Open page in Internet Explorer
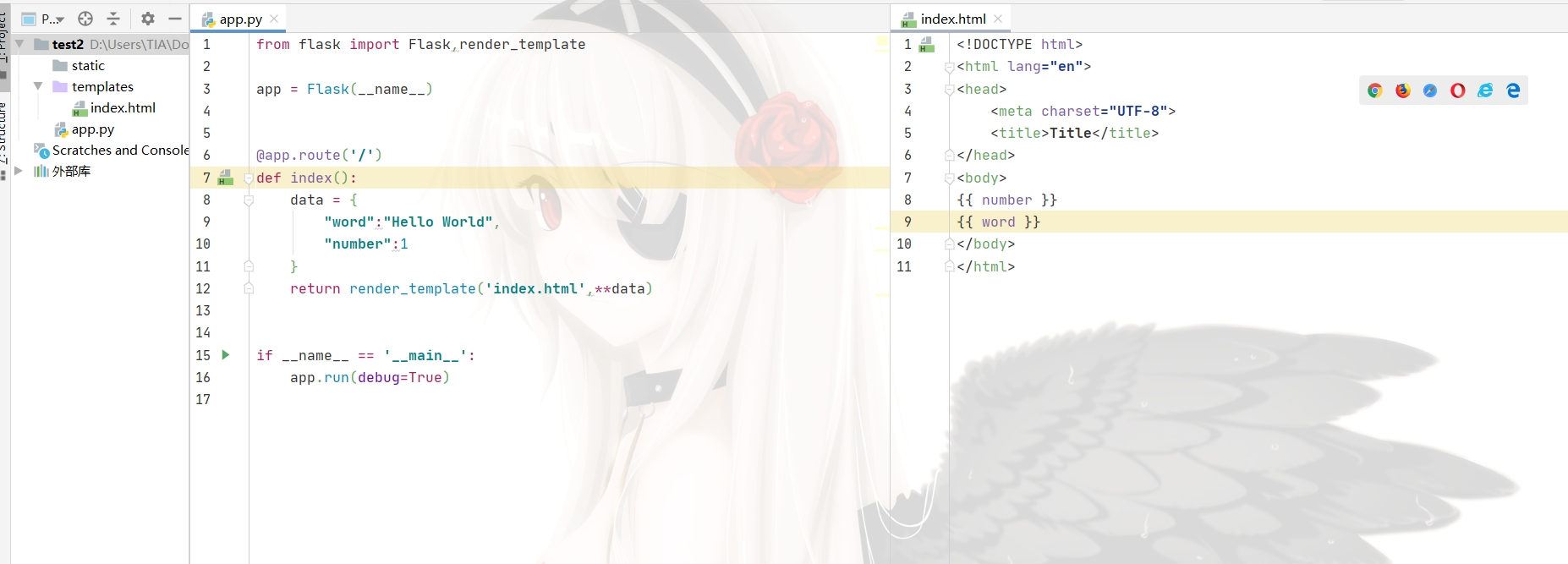 point(1485,90)
